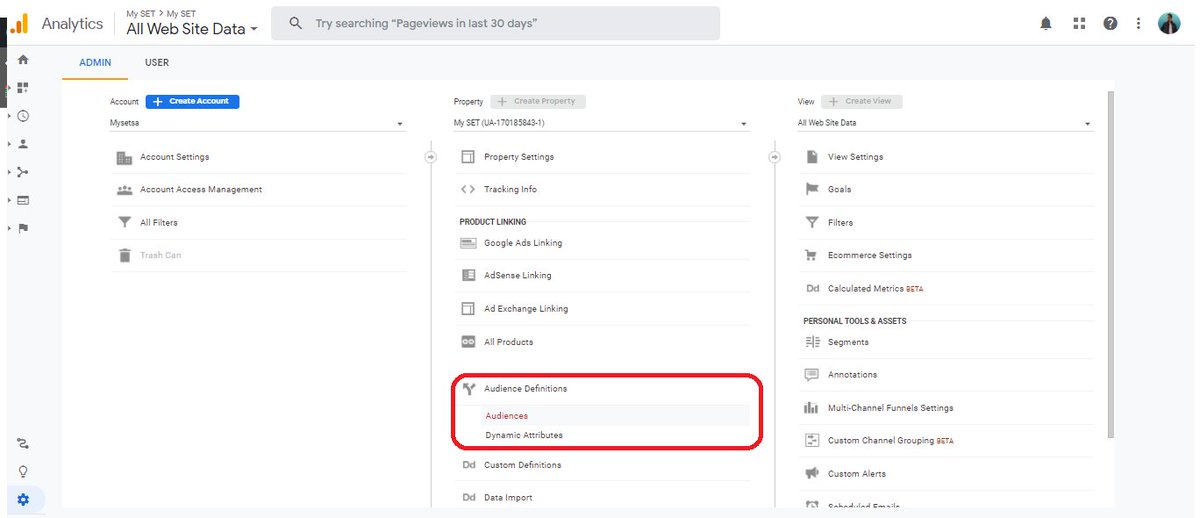1200x518 pixels.
Task: Click the Account Access Management people icon
Action: coord(124,190)
